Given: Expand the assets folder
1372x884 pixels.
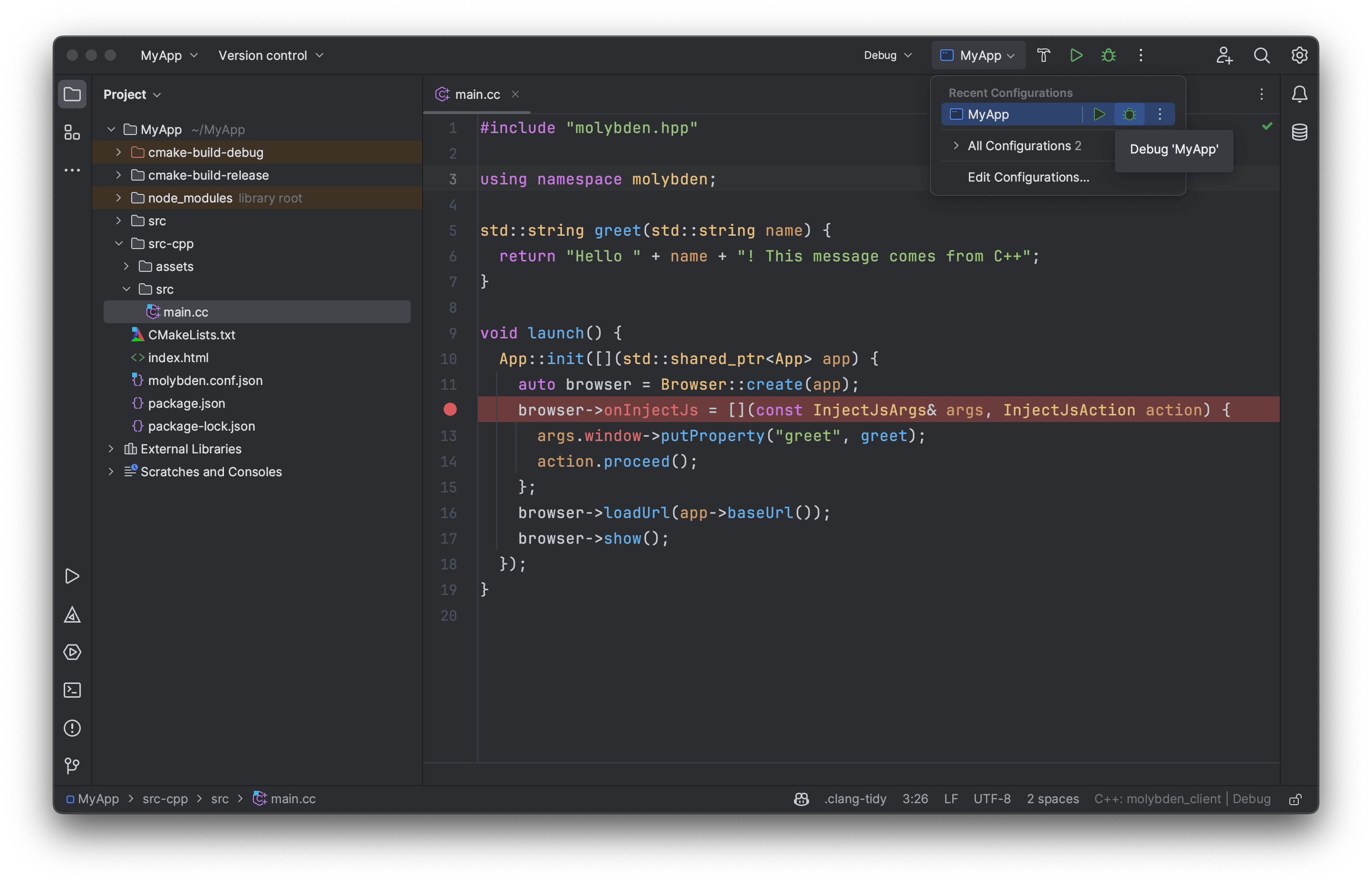Looking at the screenshot, I should [126, 266].
